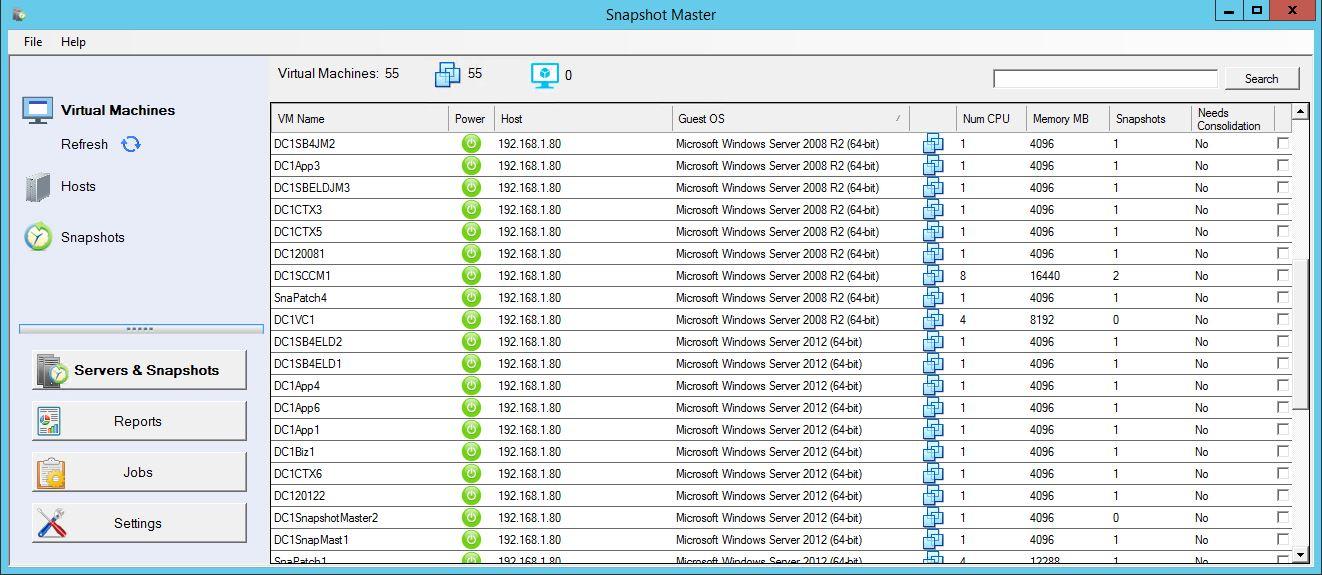Select the DC1SnapMast1 VM name cell
Image resolution: width=1322 pixels, height=575 pixels.
tap(360, 540)
